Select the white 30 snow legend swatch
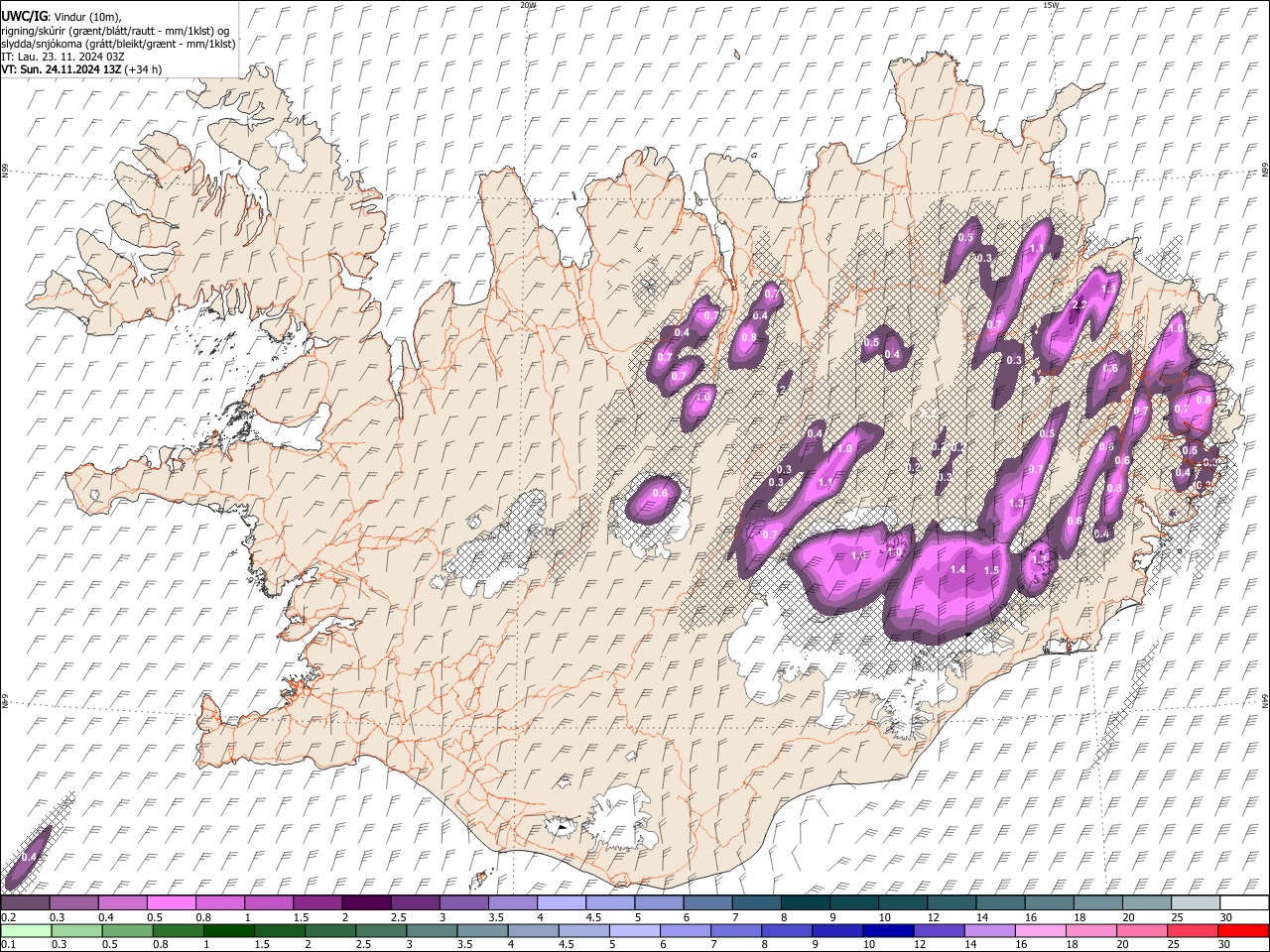Viewport: 1270px width, 952px height. [x=1244, y=902]
